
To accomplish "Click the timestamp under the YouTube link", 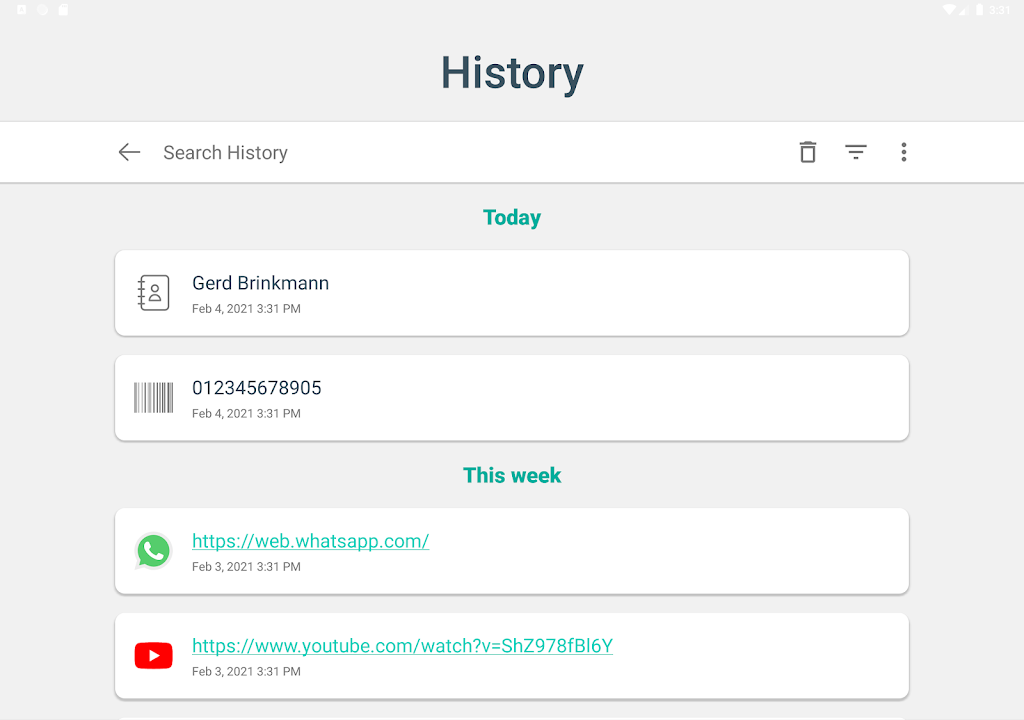I will [x=246, y=672].
